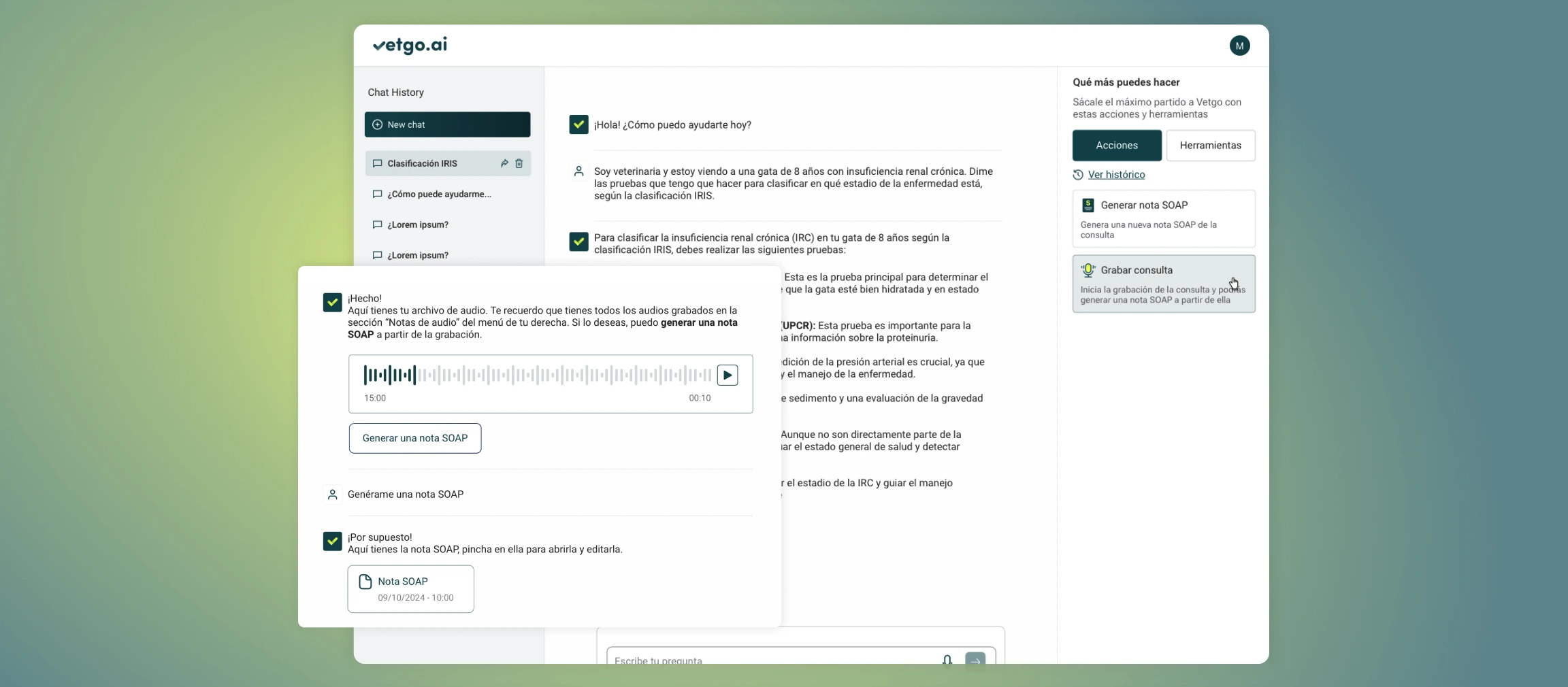Click the Escribe tu pregunta input field
The width and height of the screenshot is (1568, 687).
point(769,660)
